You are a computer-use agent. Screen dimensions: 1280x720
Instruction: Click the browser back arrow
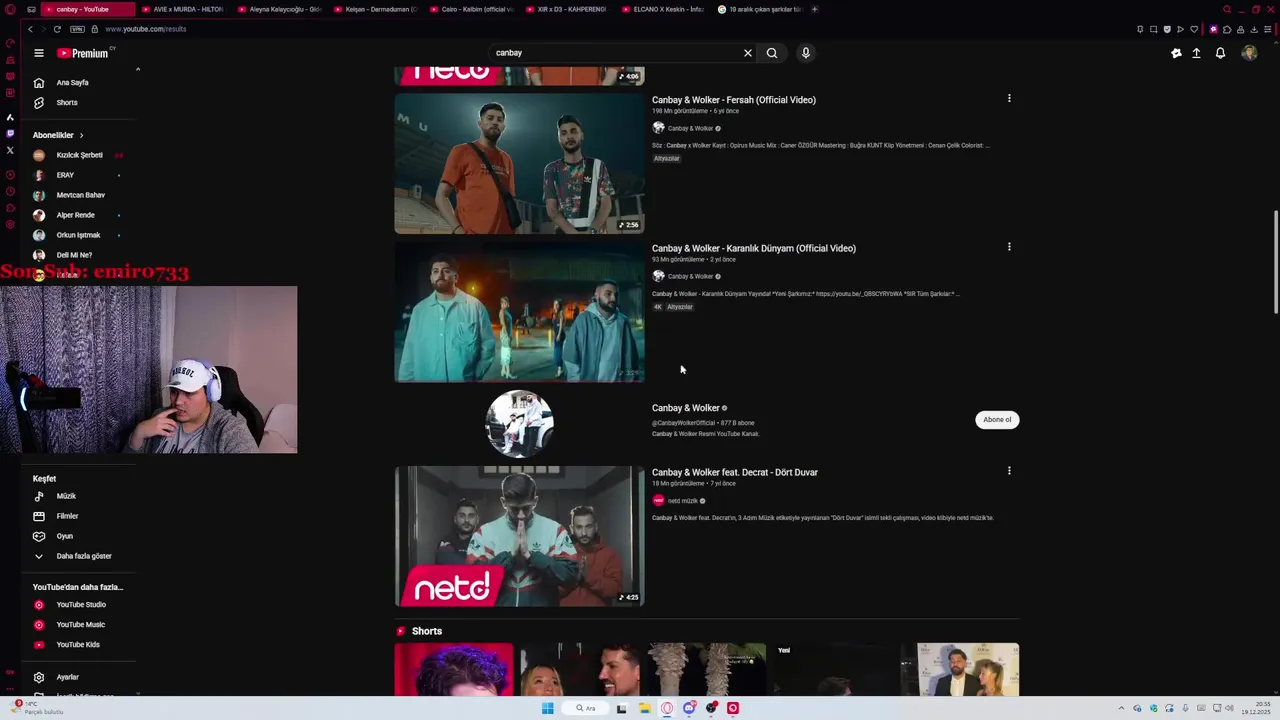(30, 29)
